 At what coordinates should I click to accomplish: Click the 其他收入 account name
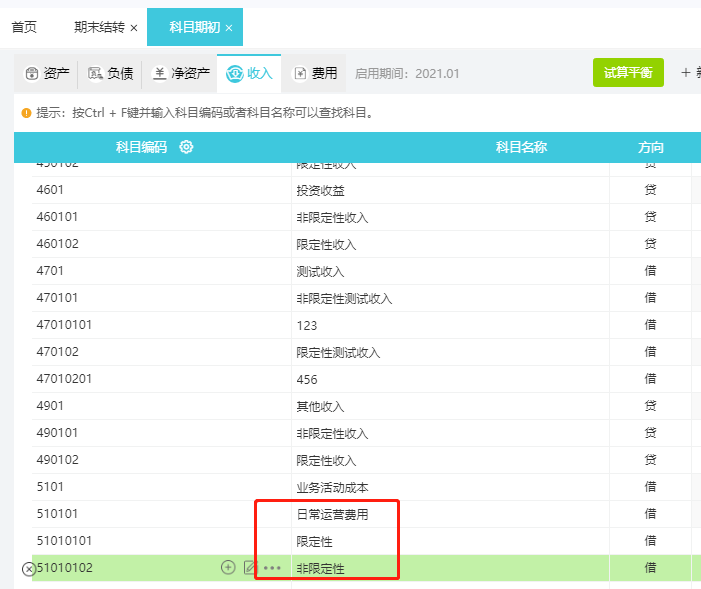point(321,407)
